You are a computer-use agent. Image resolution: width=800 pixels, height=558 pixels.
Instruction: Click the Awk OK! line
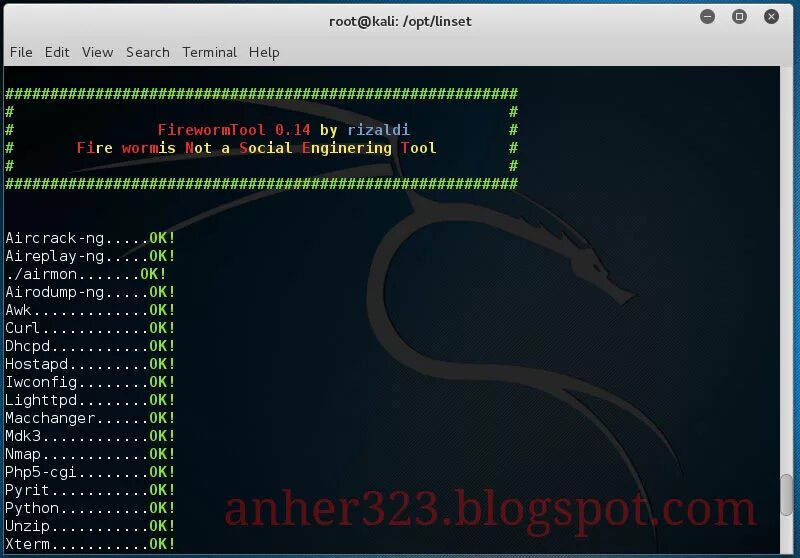click(90, 310)
